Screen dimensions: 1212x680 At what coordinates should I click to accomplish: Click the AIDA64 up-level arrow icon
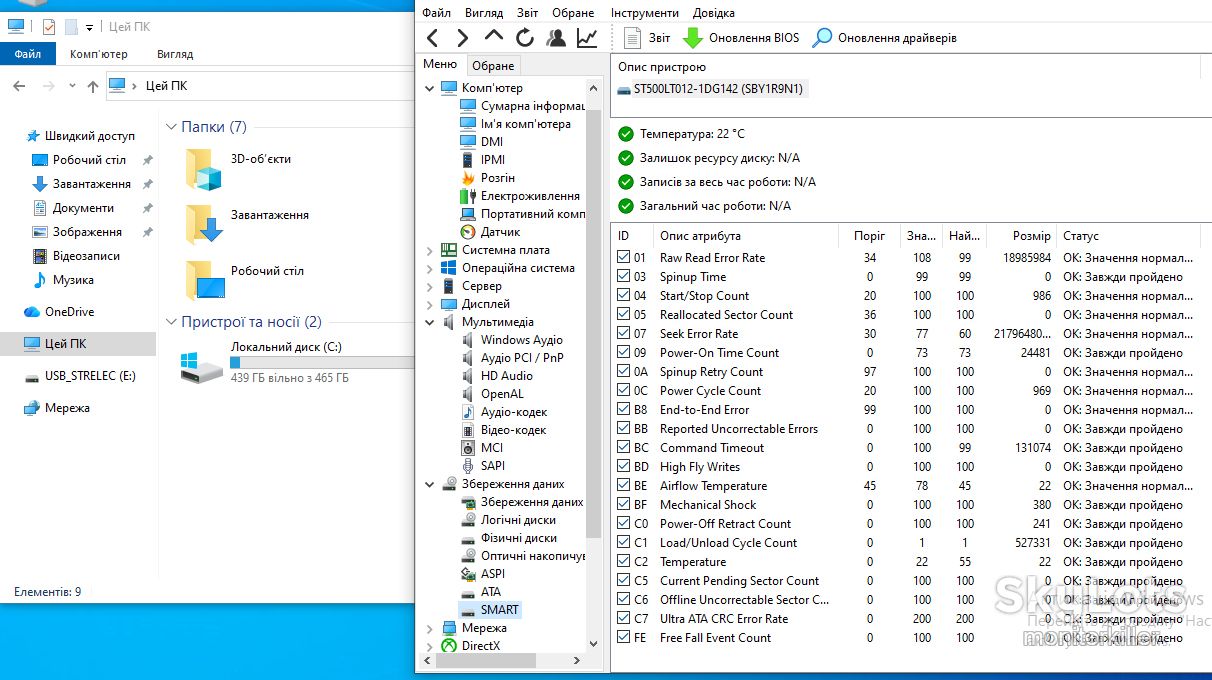point(494,37)
